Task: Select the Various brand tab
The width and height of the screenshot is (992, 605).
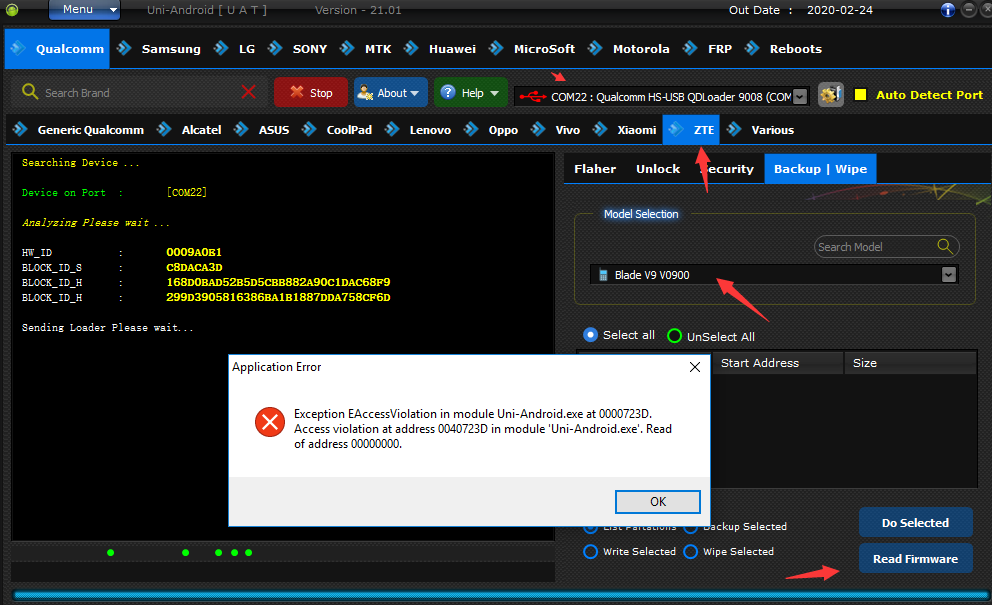Action: tap(760, 130)
